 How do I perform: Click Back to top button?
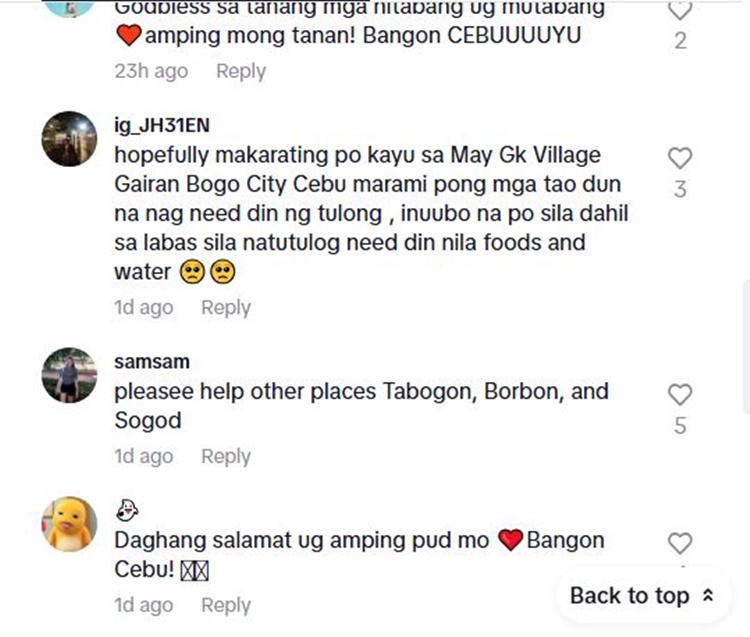(x=643, y=596)
